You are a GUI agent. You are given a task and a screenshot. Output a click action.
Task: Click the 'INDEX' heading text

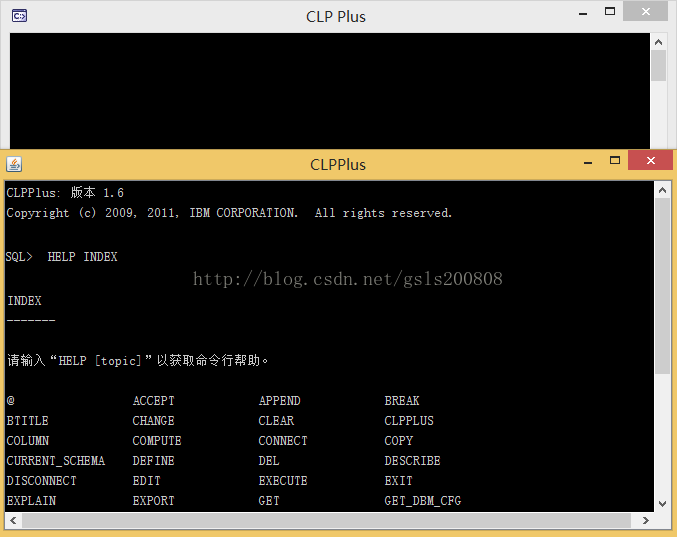[x=24, y=301]
